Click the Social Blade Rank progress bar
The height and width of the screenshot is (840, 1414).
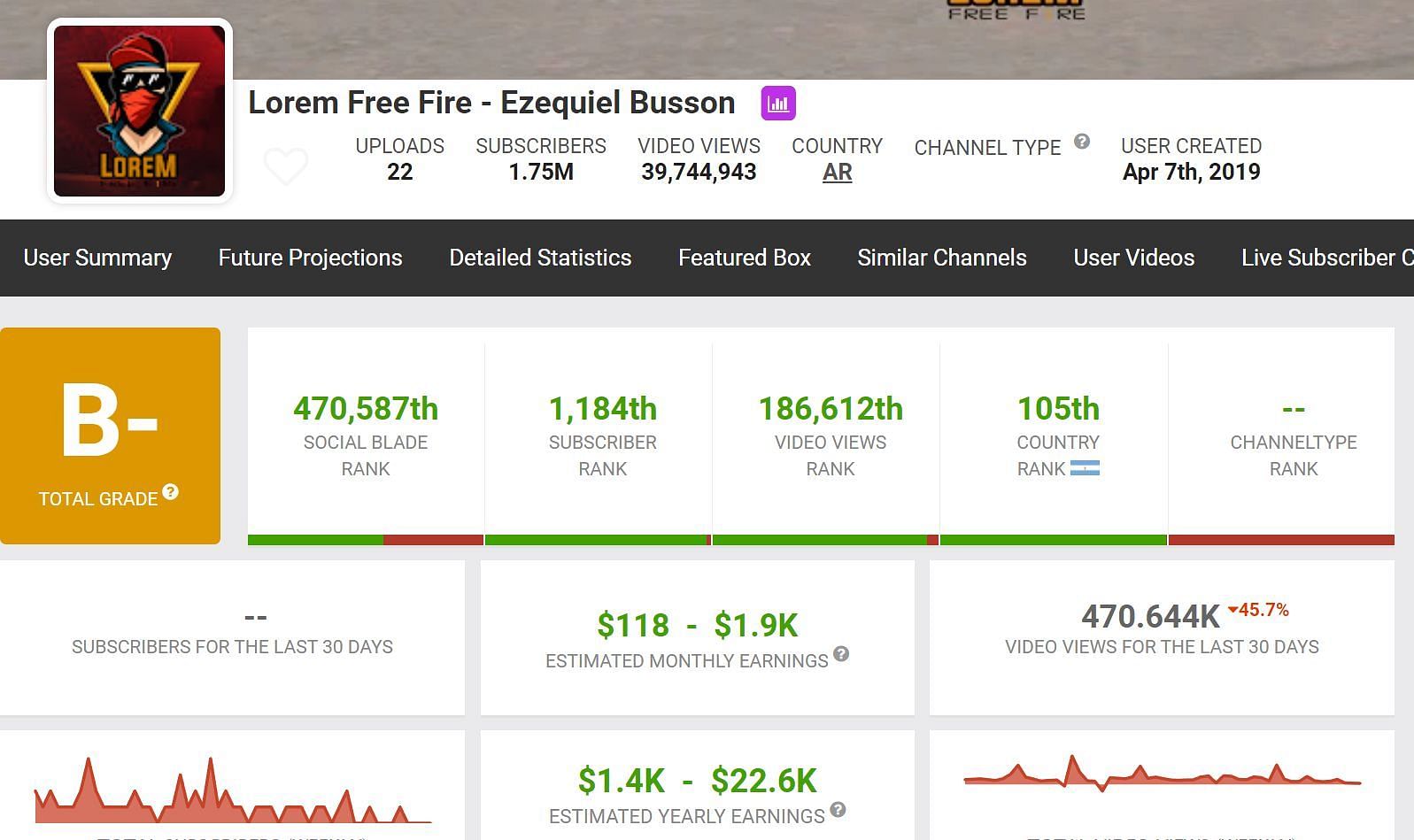point(366,540)
